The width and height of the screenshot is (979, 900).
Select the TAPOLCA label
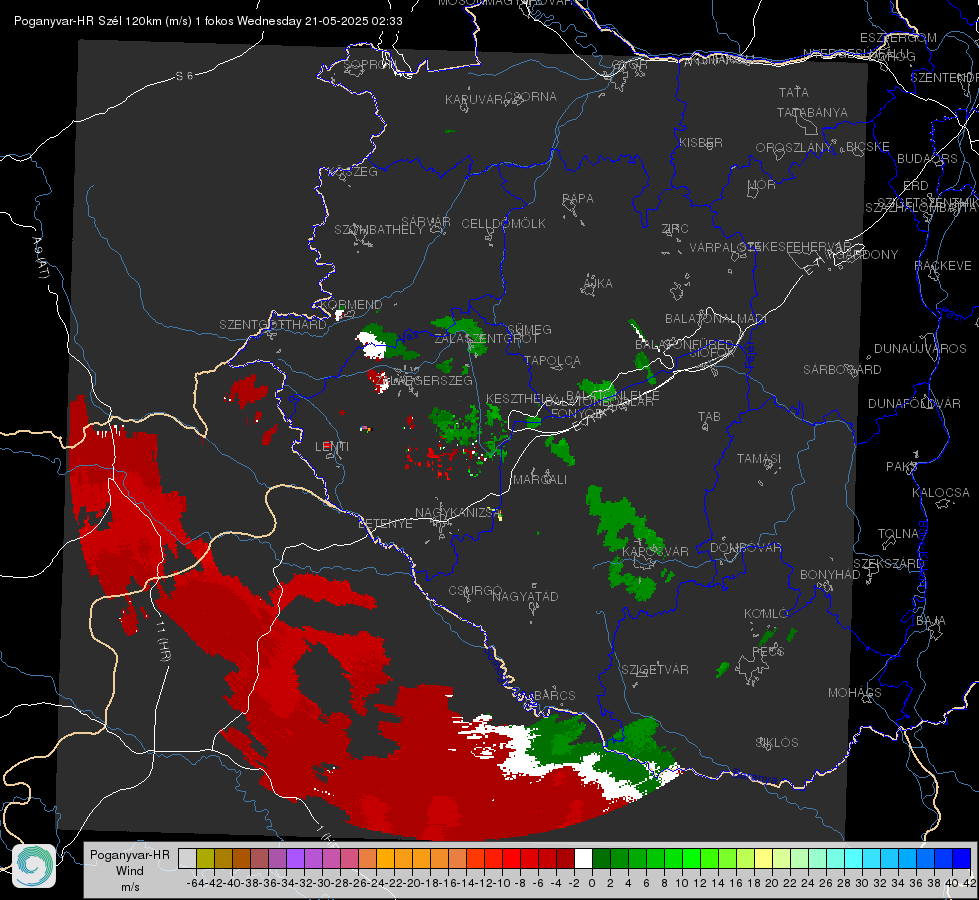click(x=552, y=360)
